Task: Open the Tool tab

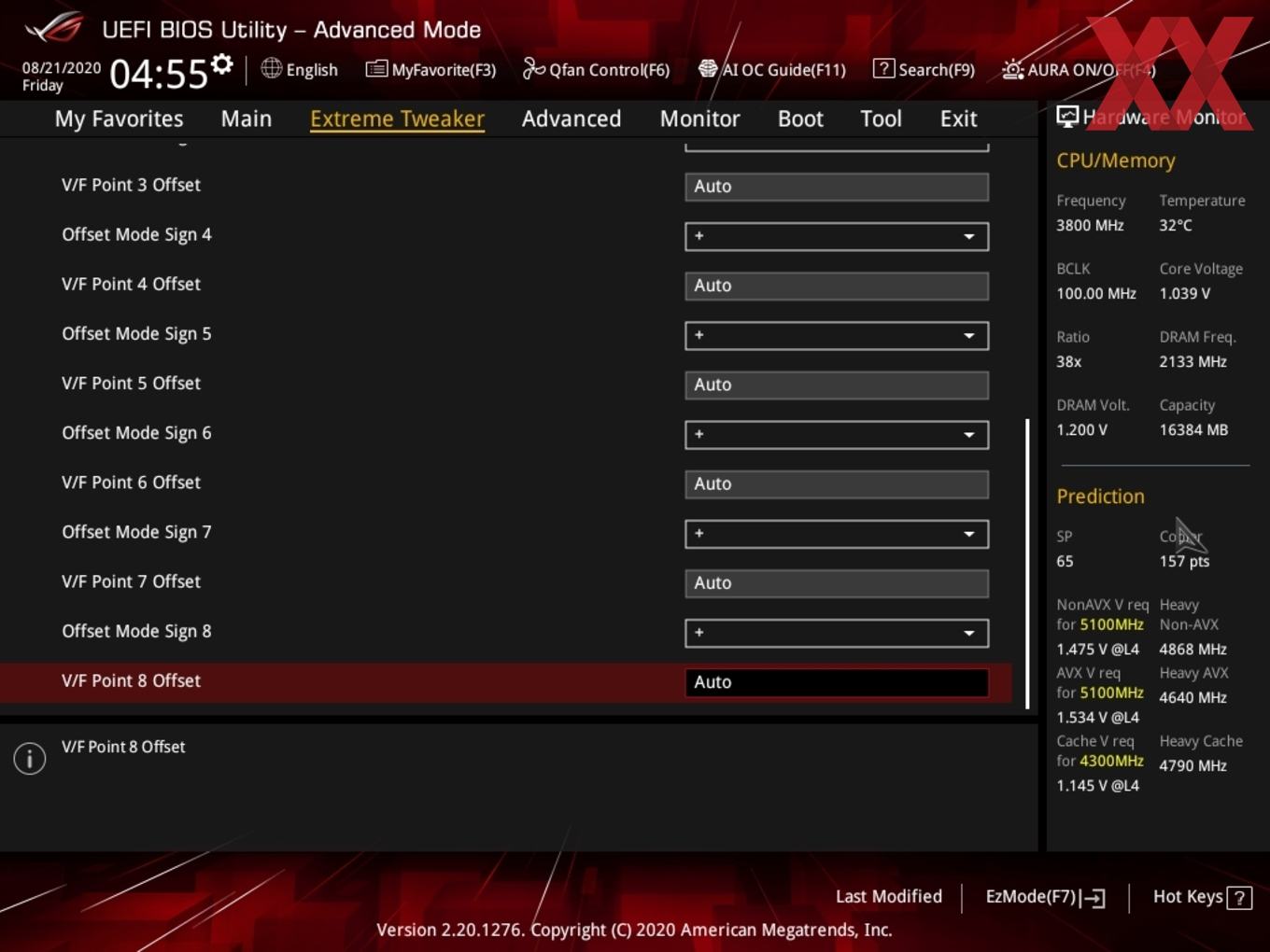Action: (x=881, y=119)
